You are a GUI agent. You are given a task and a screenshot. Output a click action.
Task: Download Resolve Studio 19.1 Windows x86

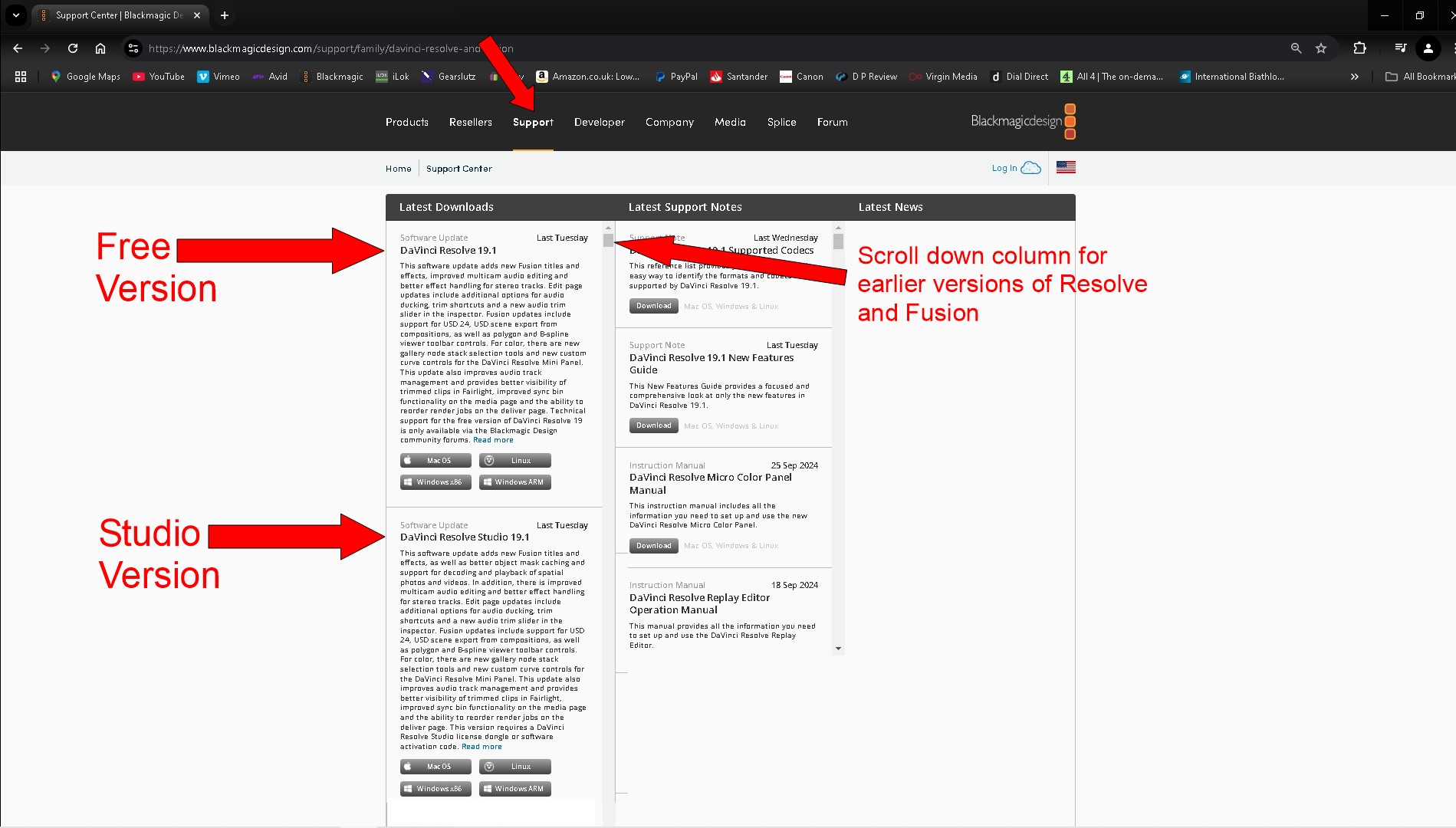tap(435, 789)
